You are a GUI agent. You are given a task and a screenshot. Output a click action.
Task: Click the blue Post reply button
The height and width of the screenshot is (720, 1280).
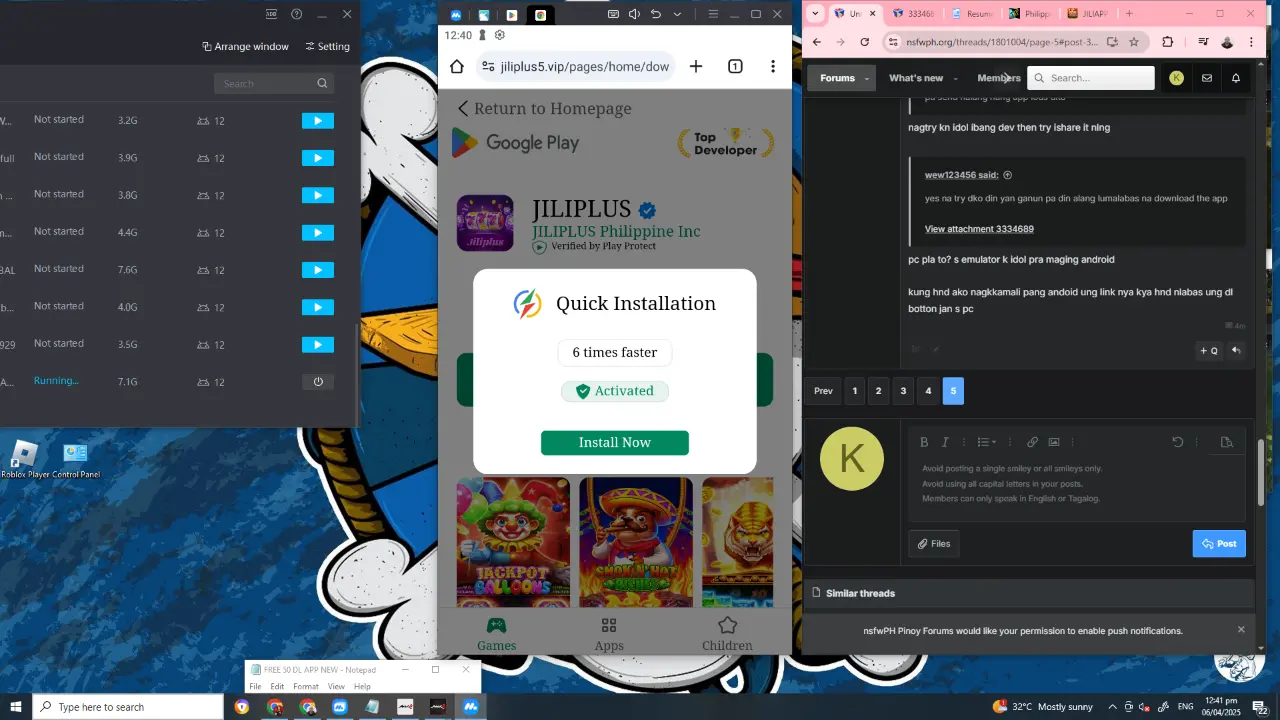point(1219,544)
